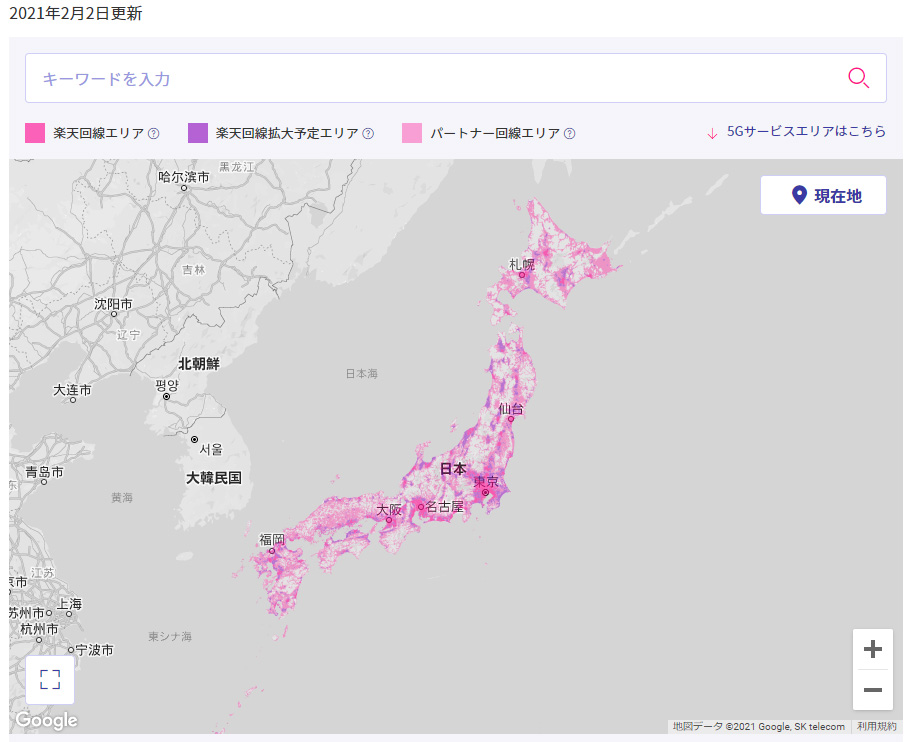Click the 地図データ ©2021 Google attribution text

click(x=759, y=726)
